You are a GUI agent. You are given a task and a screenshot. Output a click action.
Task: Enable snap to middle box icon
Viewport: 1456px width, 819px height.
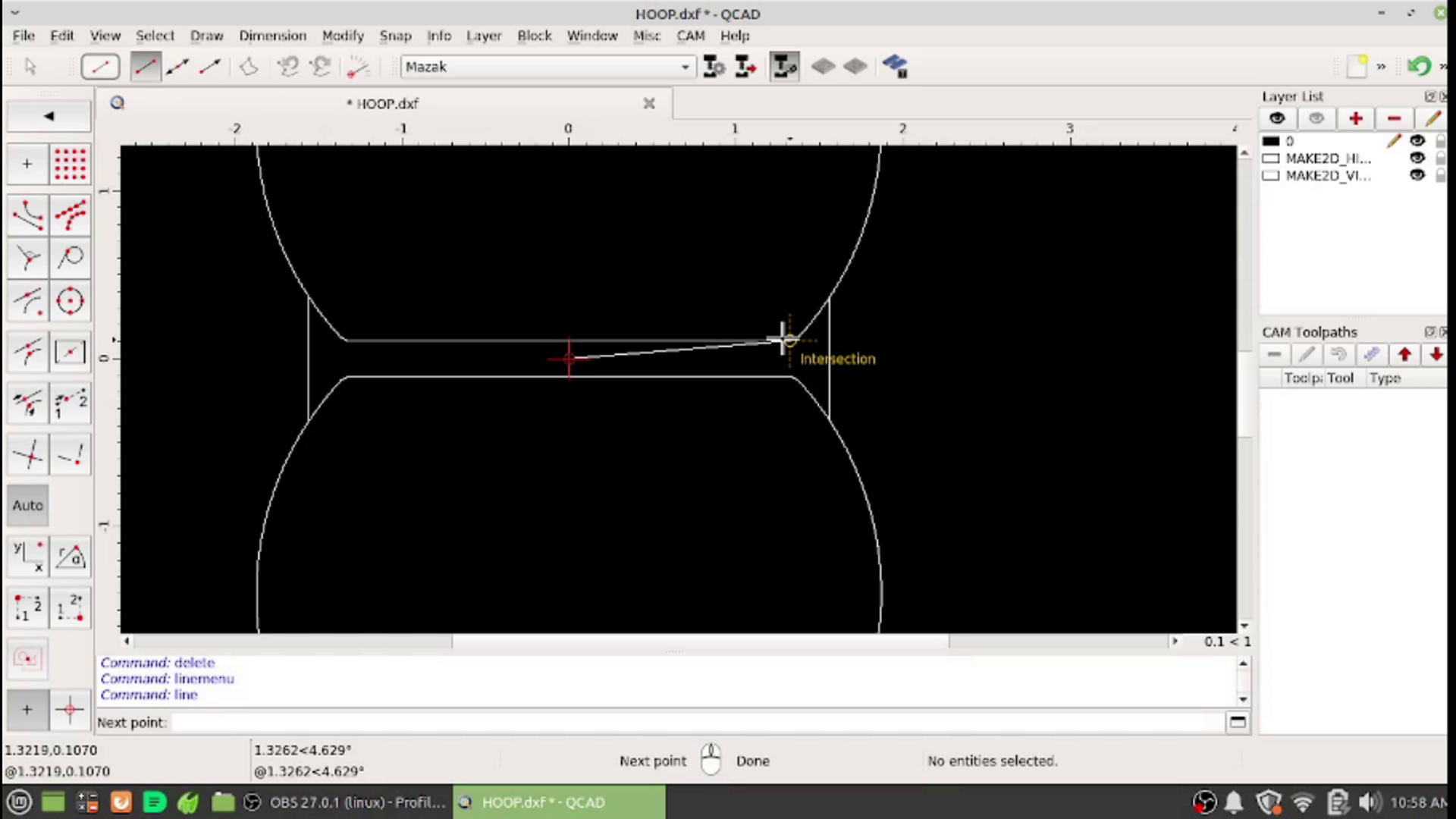coord(70,352)
